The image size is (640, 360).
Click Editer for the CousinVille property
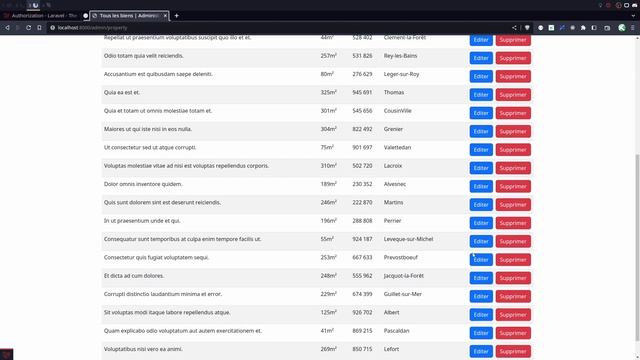pos(481,113)
